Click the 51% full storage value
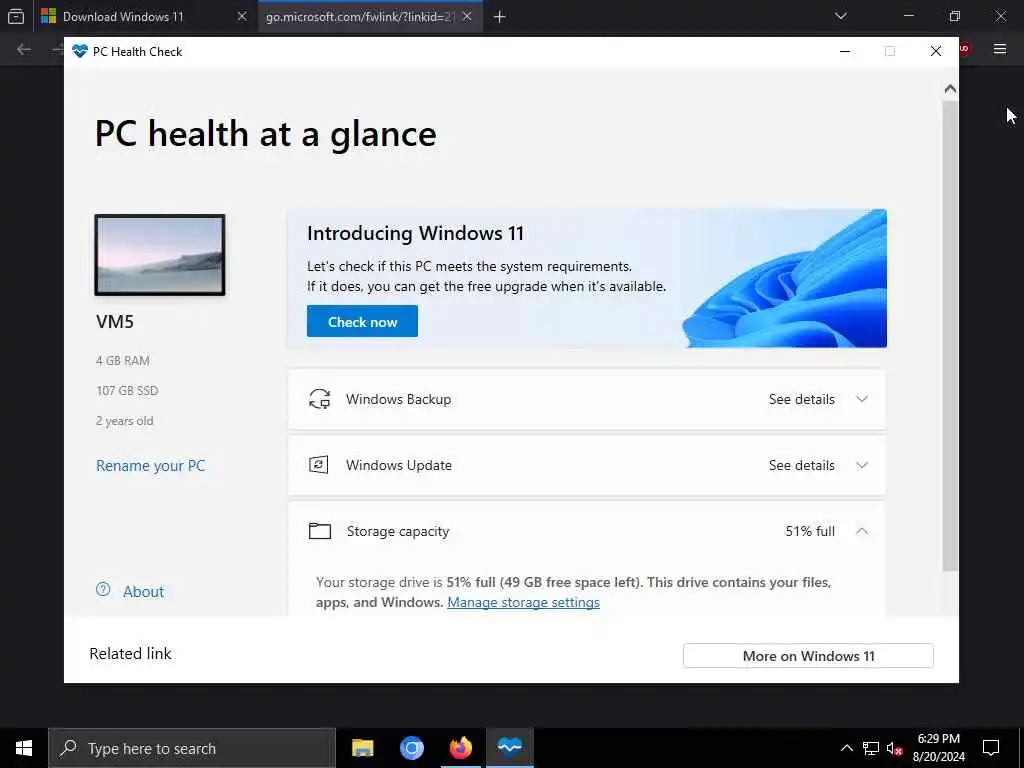 click(810, 531)
